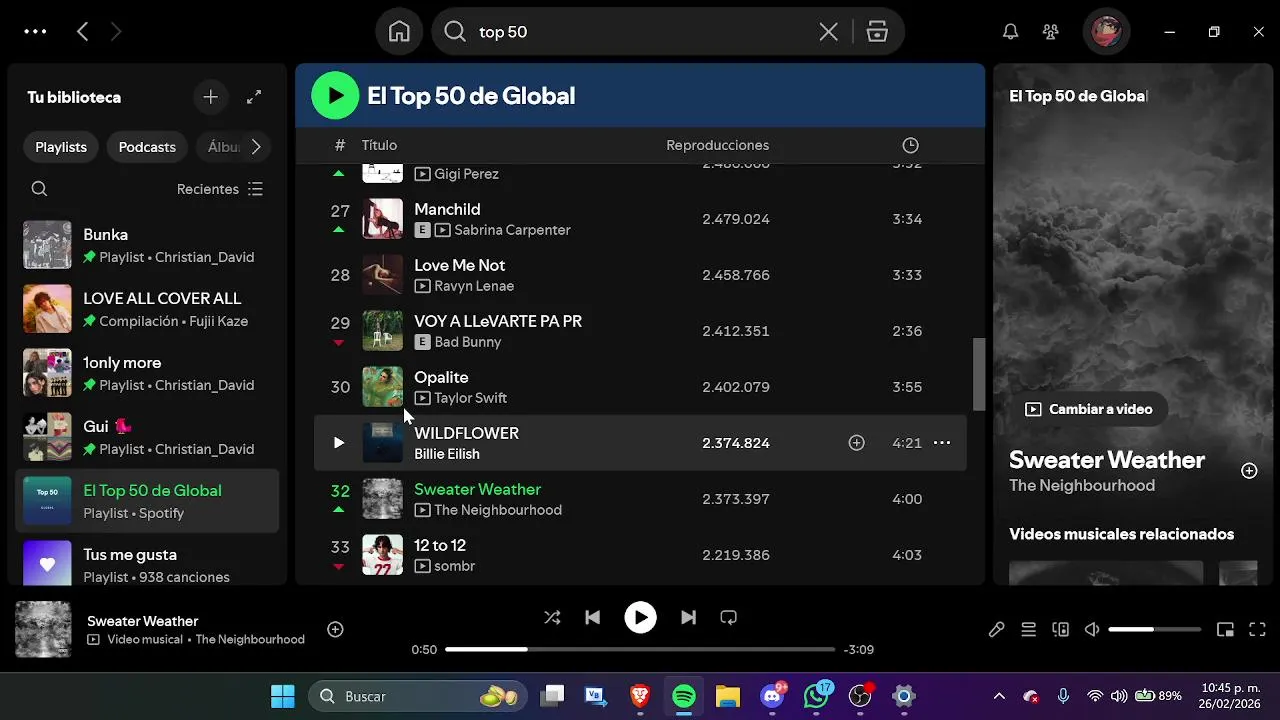Open the Sabrina Carpenter artist link
The width and height of the screenshot is (1280, 720).
point(512,230)
